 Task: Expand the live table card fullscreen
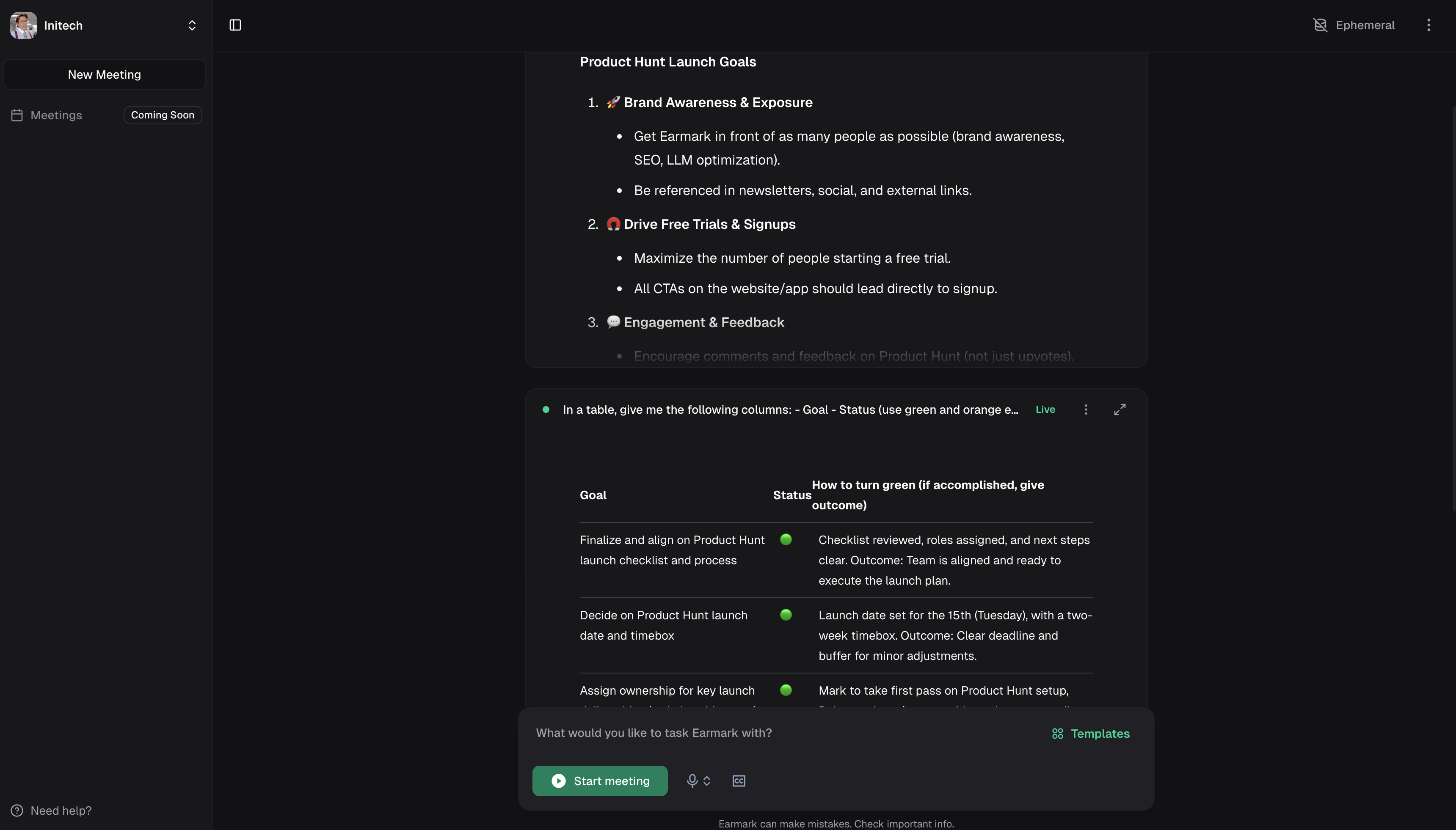click(1120, 410)
